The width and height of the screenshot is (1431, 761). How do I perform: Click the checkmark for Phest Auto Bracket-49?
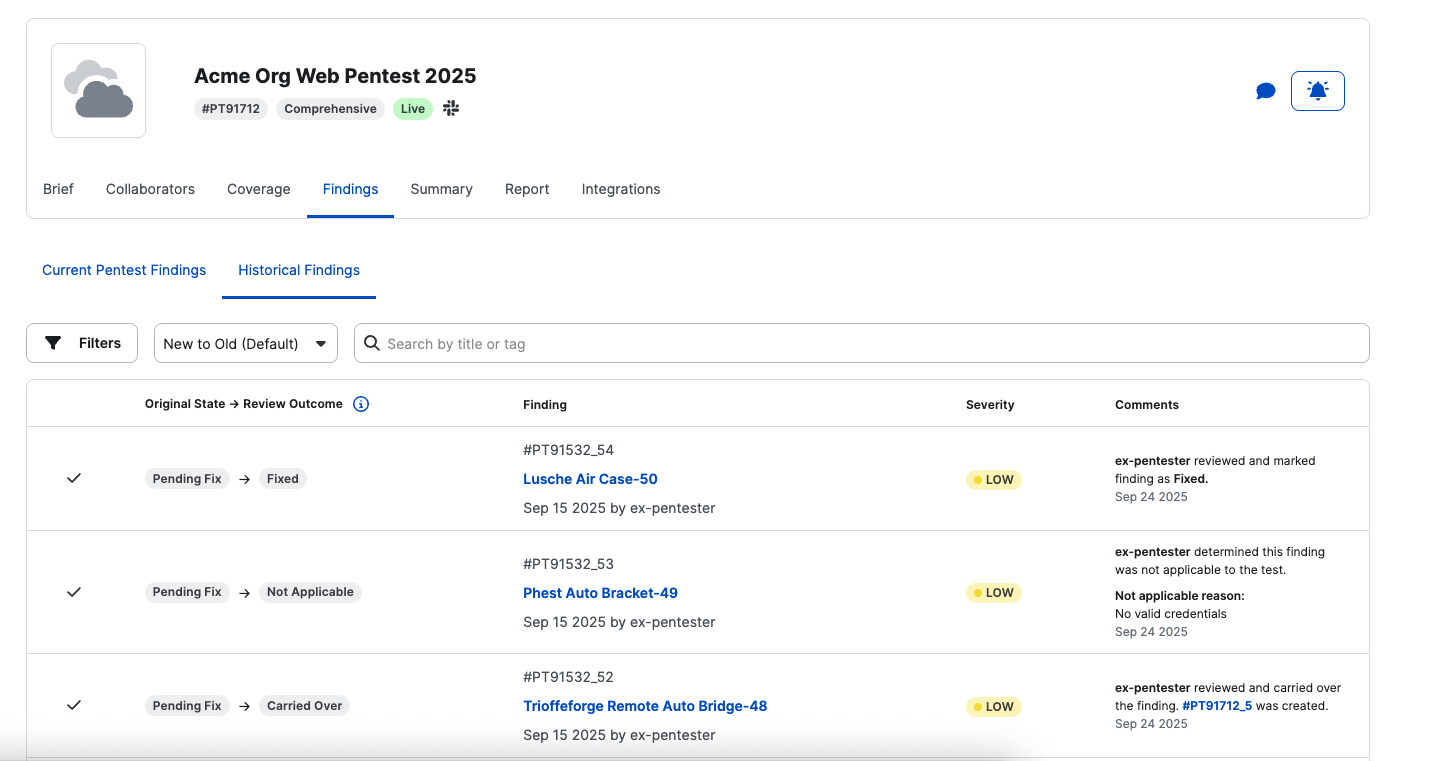(74, 592)
